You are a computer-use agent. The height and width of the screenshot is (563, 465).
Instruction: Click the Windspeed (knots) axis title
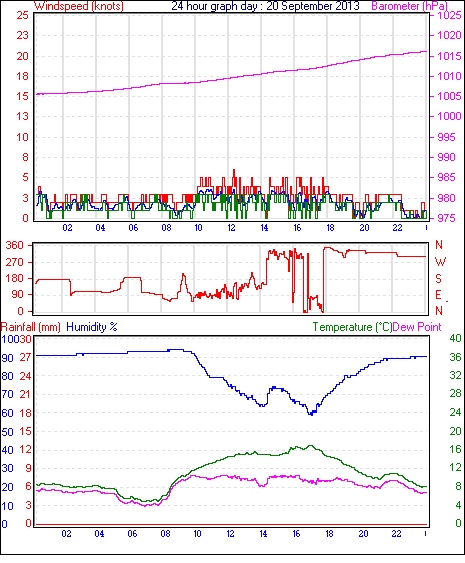coord(79,6)
